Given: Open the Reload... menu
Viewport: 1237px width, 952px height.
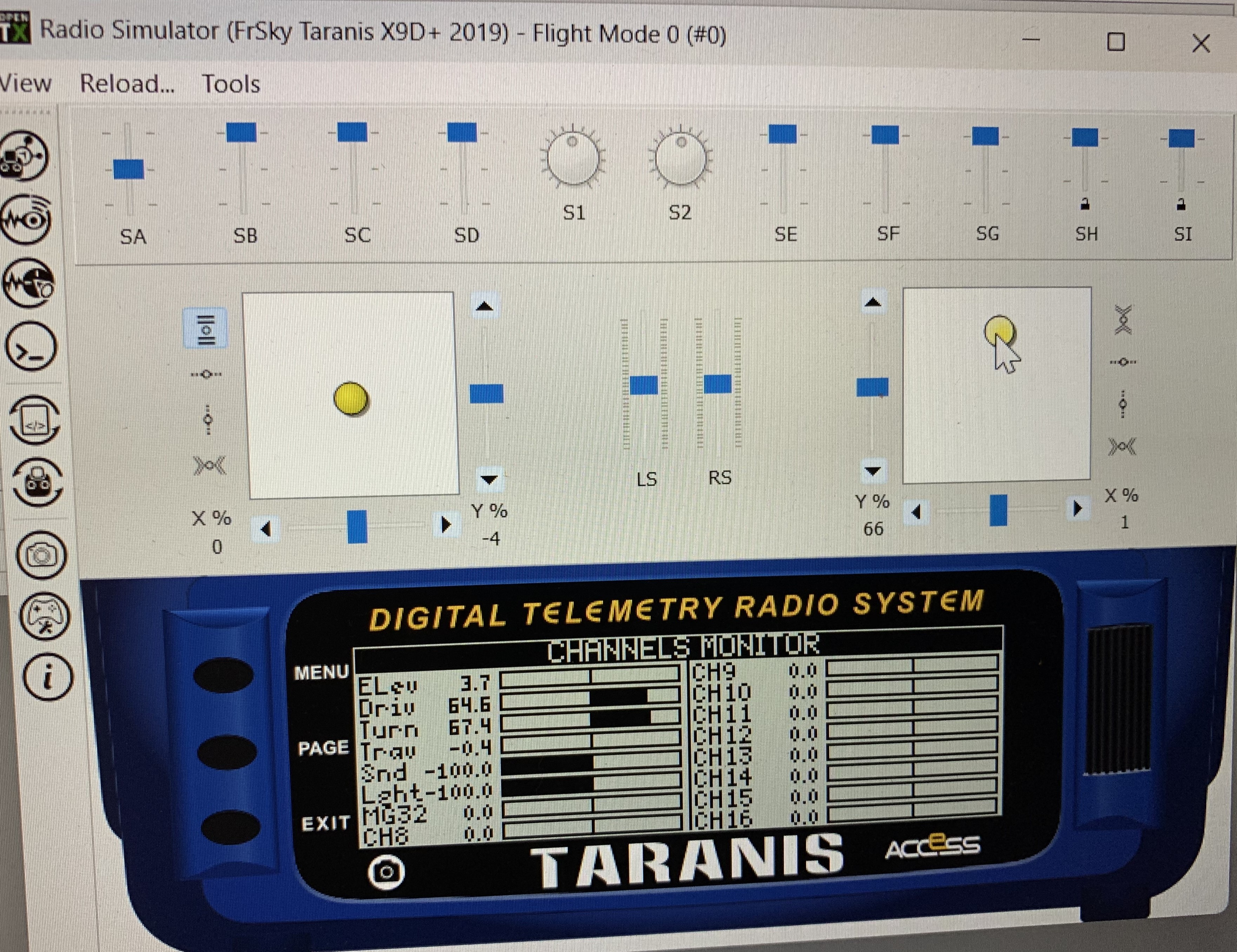Looking at the screenshot, I should 127,84.
